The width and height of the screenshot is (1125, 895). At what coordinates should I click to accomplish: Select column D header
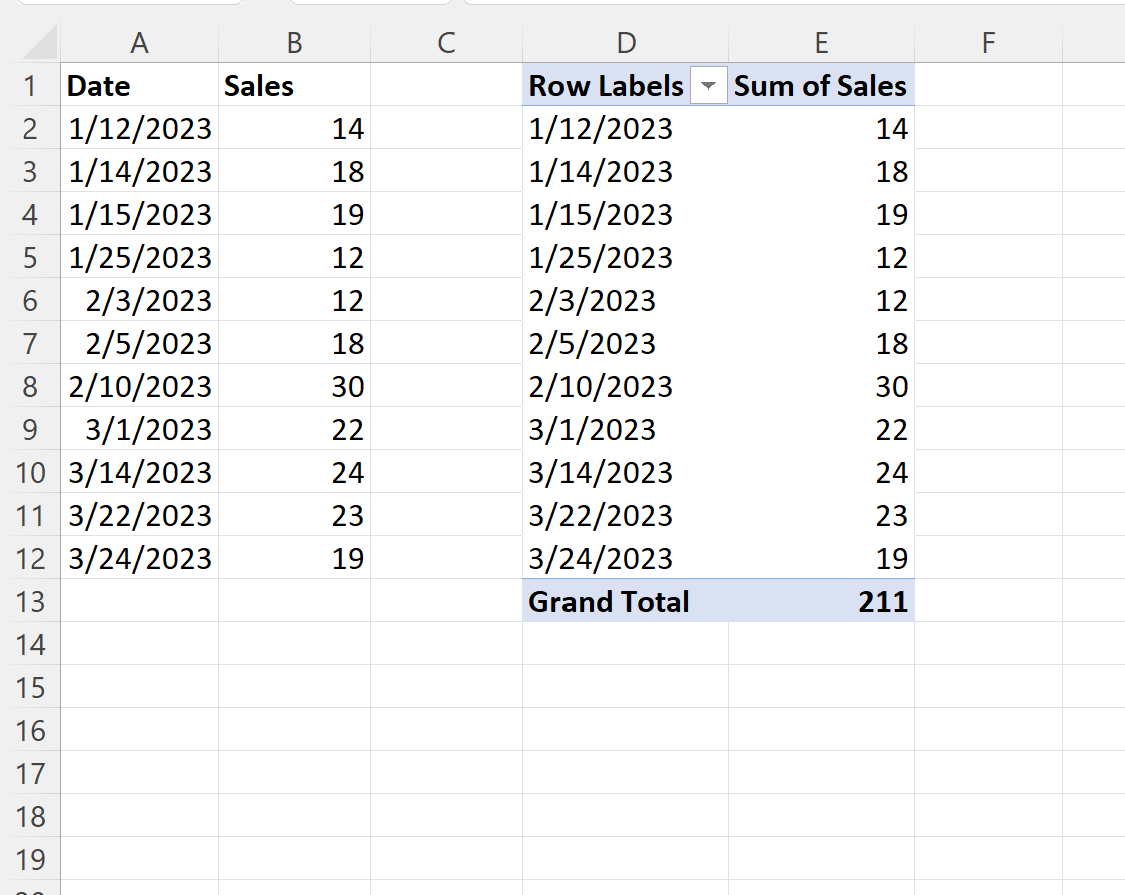tap(625, 43)
